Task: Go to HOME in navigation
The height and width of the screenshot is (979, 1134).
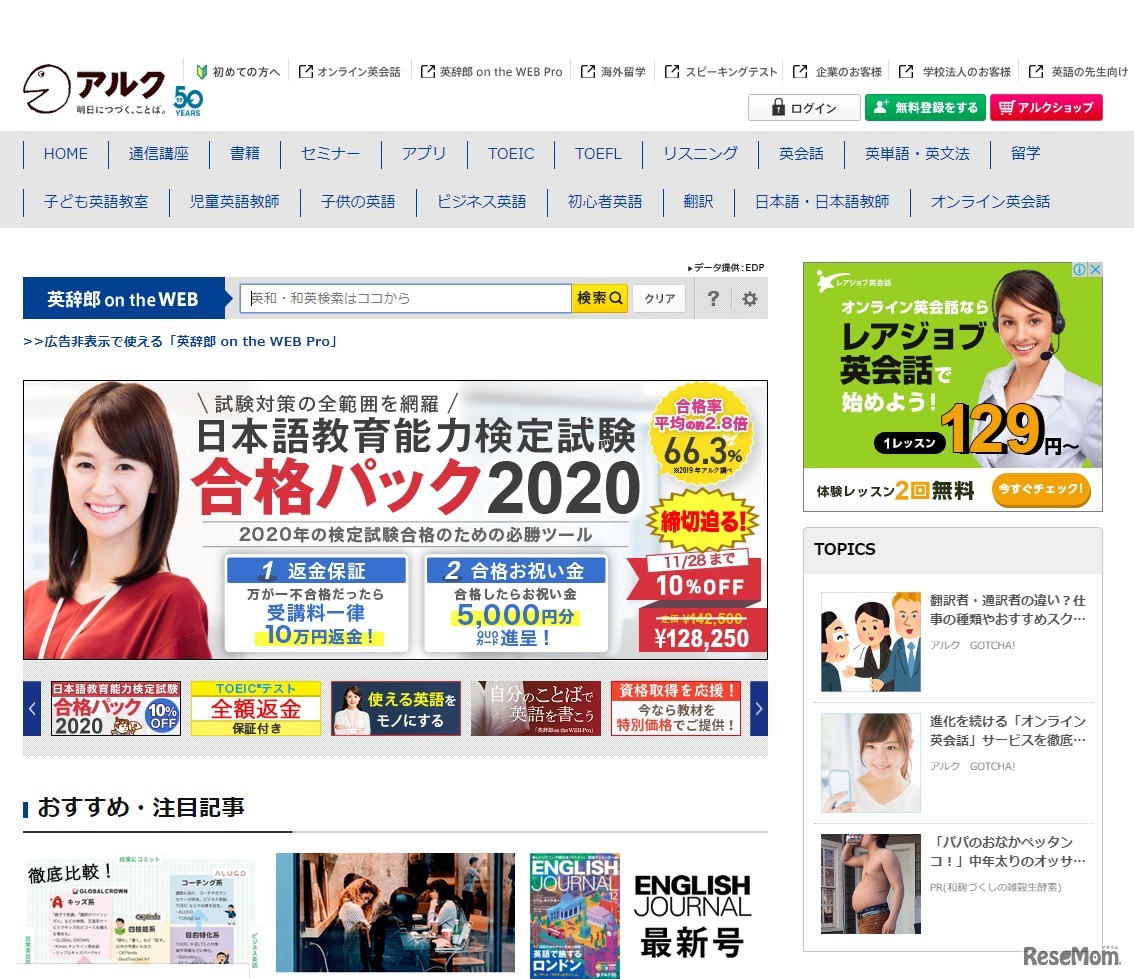Action: [x=65, y=153]
